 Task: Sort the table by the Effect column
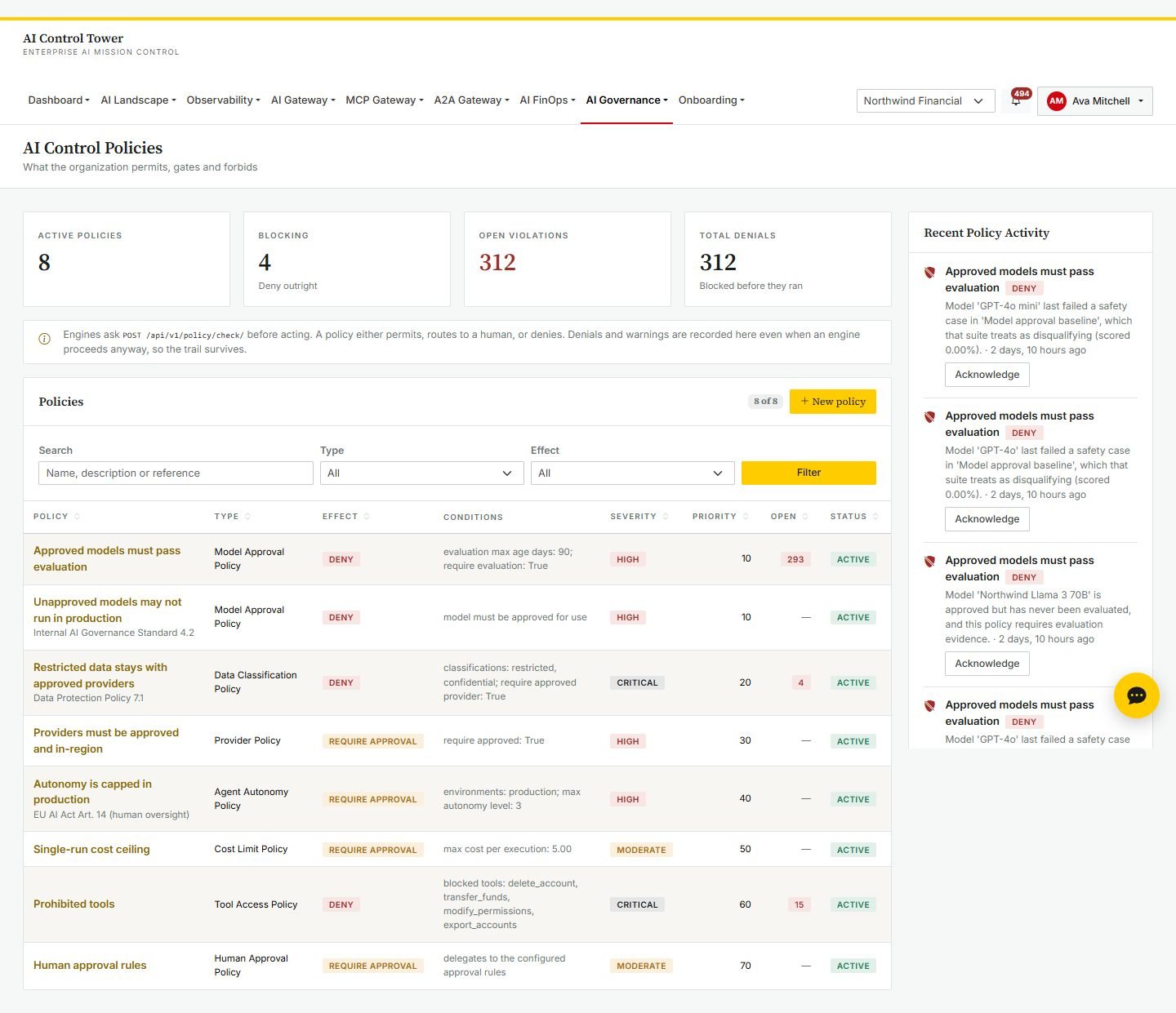[x=346, y=517]
